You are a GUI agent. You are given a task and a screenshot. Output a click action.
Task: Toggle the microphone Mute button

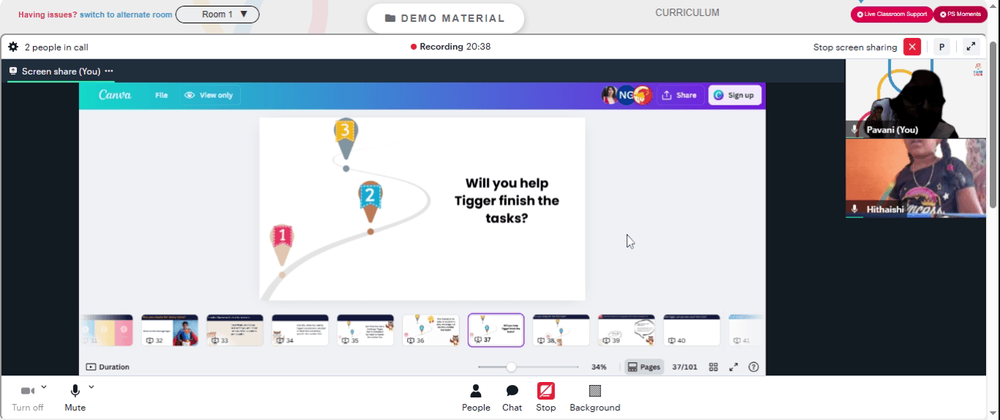[75, 398]
